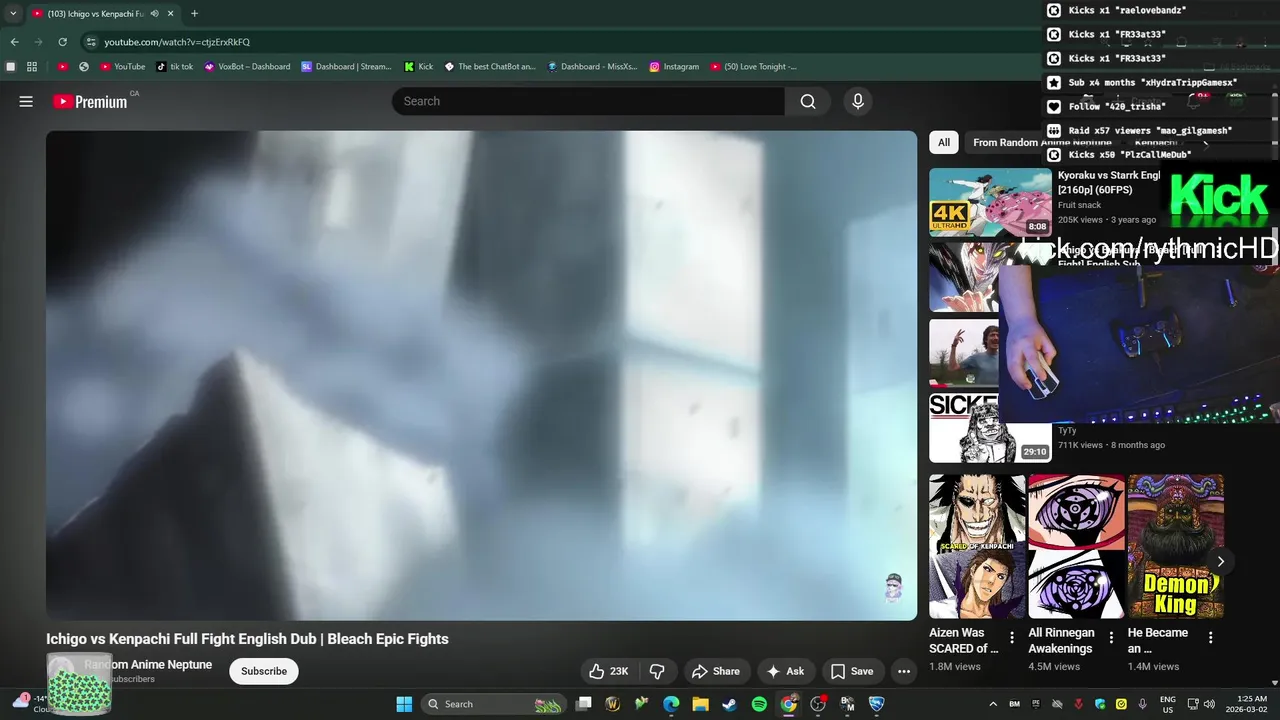
Task: Open options for Aizen Was SCARED short
Action: coord(1012,638)
